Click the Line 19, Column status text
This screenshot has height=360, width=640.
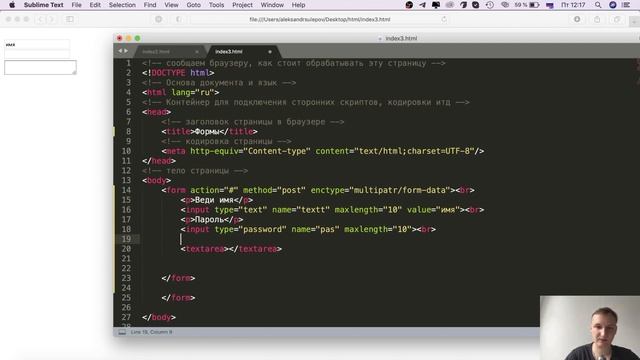tap(151, 332)
